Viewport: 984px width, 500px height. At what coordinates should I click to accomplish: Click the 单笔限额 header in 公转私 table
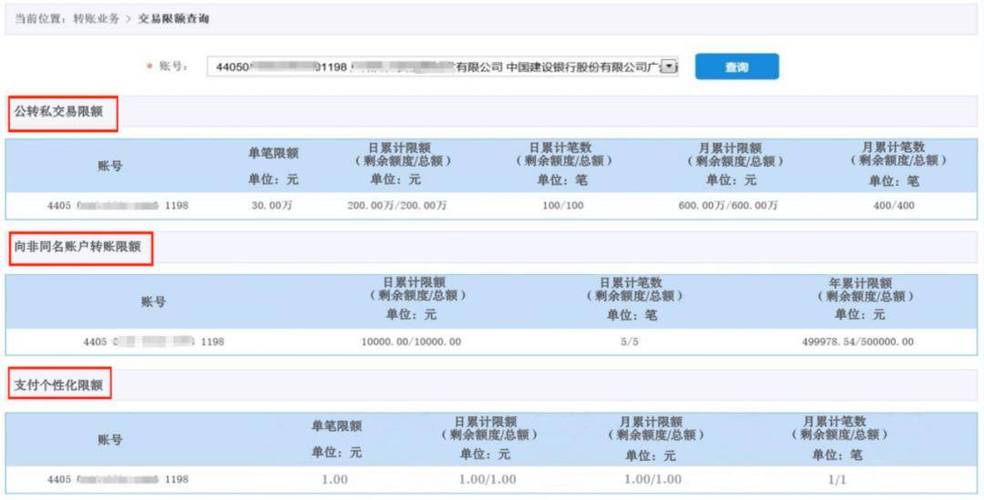click(274, 154)
